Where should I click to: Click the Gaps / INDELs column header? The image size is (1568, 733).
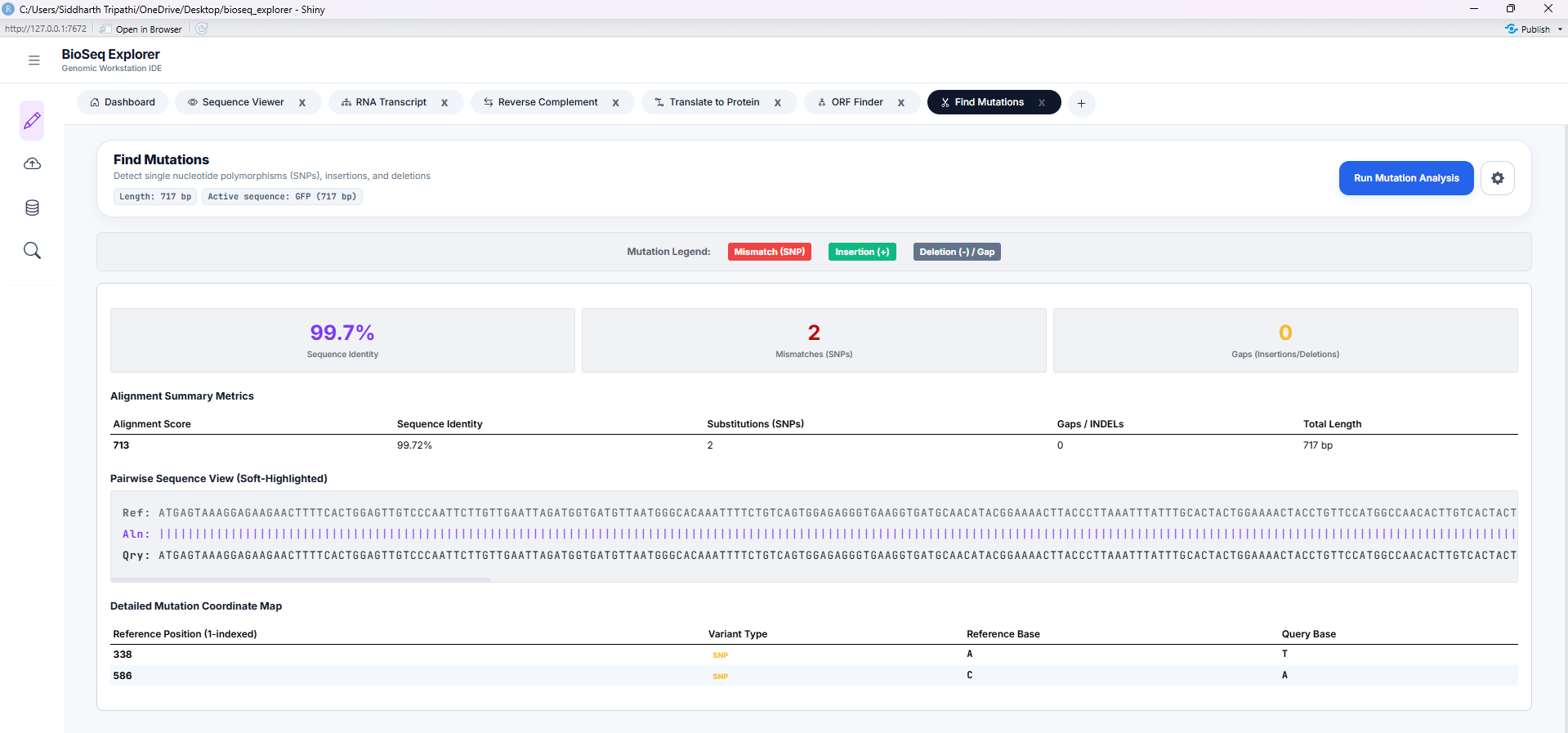1090,424
